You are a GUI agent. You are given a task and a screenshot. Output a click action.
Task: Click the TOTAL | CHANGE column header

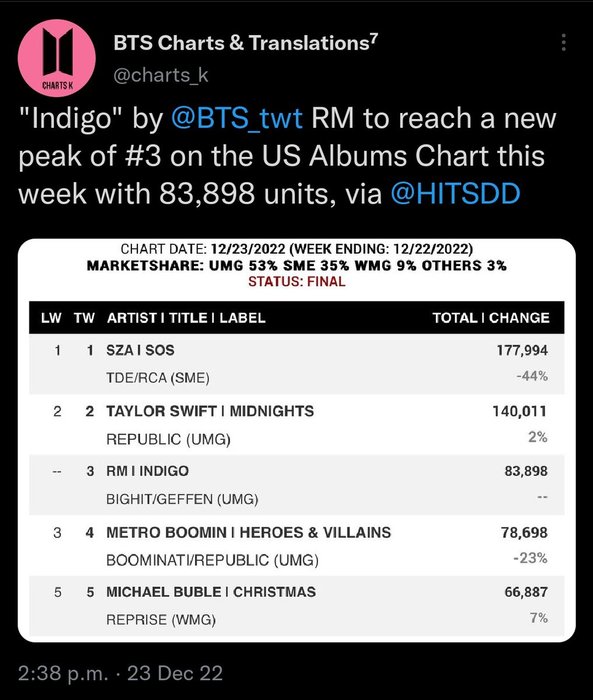pyautogui.click(x=491, y=318)
